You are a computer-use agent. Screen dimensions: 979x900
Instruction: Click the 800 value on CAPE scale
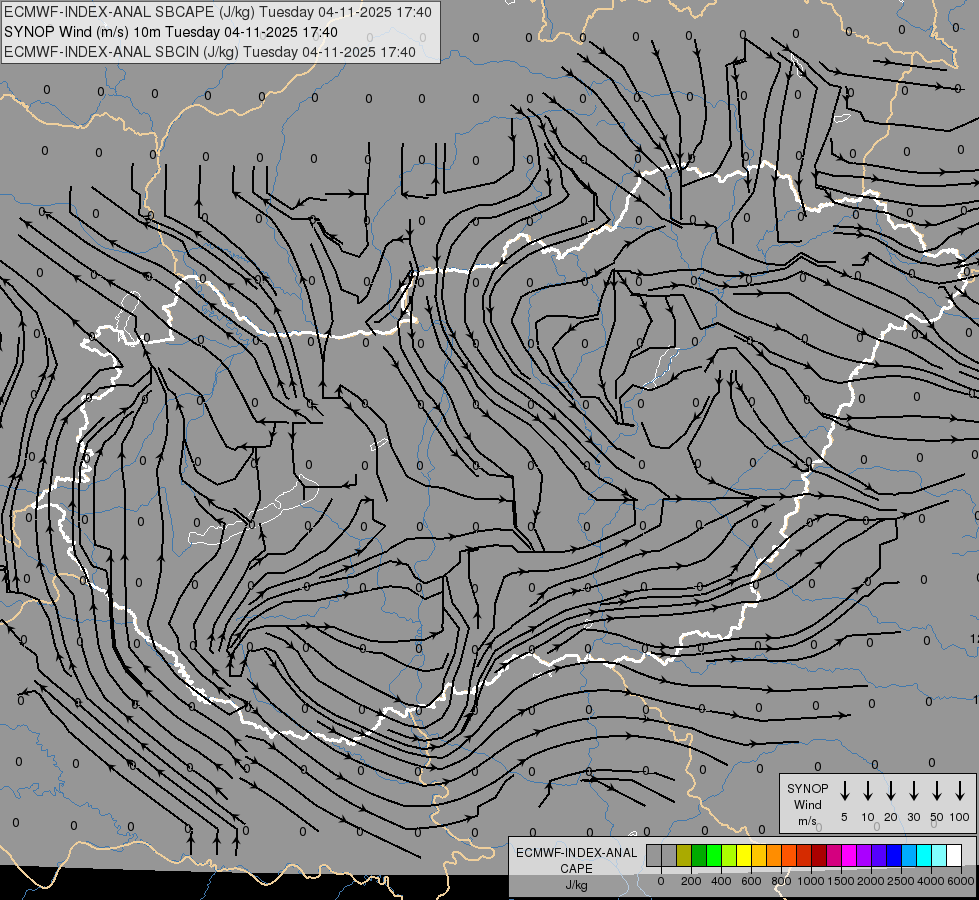click(781, 881)
